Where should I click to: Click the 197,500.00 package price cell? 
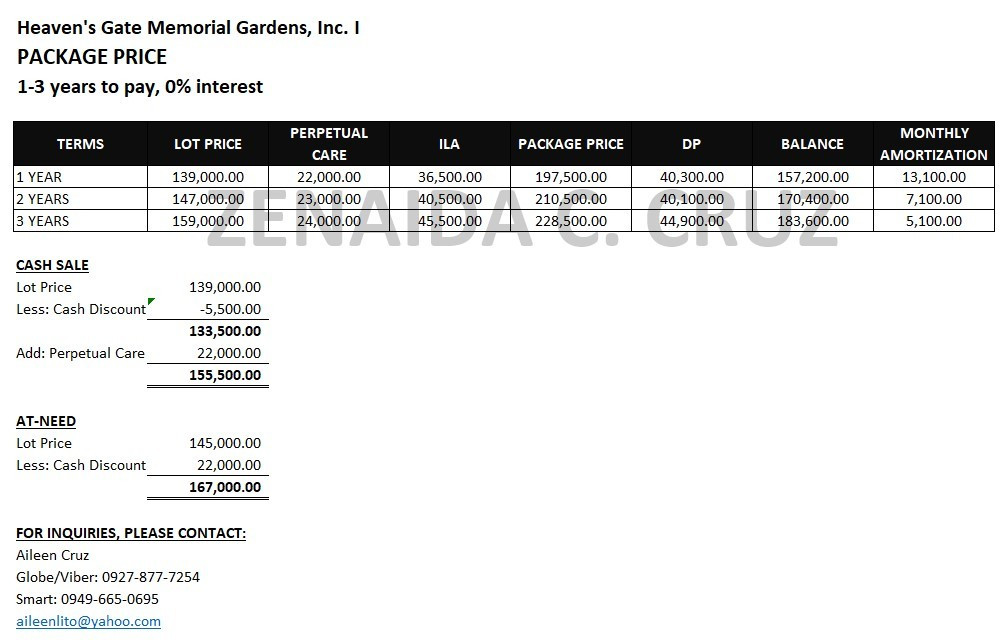(571, 177)
